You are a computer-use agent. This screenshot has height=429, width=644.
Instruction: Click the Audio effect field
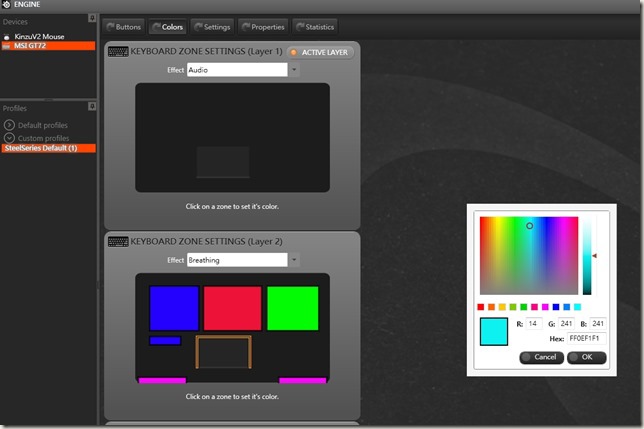click(x=237, y=70)
